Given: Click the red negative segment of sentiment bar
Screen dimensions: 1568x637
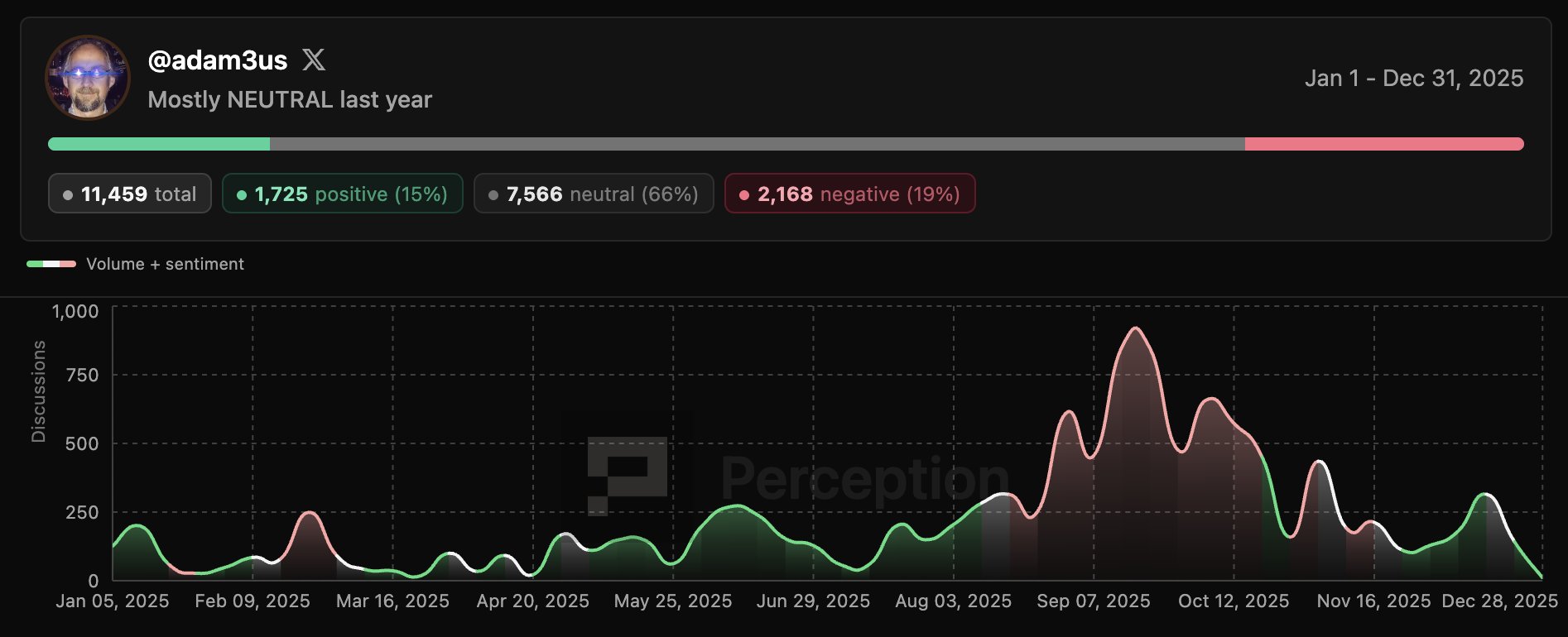Looking at the screenshot, I should pyautogui.click(x=1383, y=144).
